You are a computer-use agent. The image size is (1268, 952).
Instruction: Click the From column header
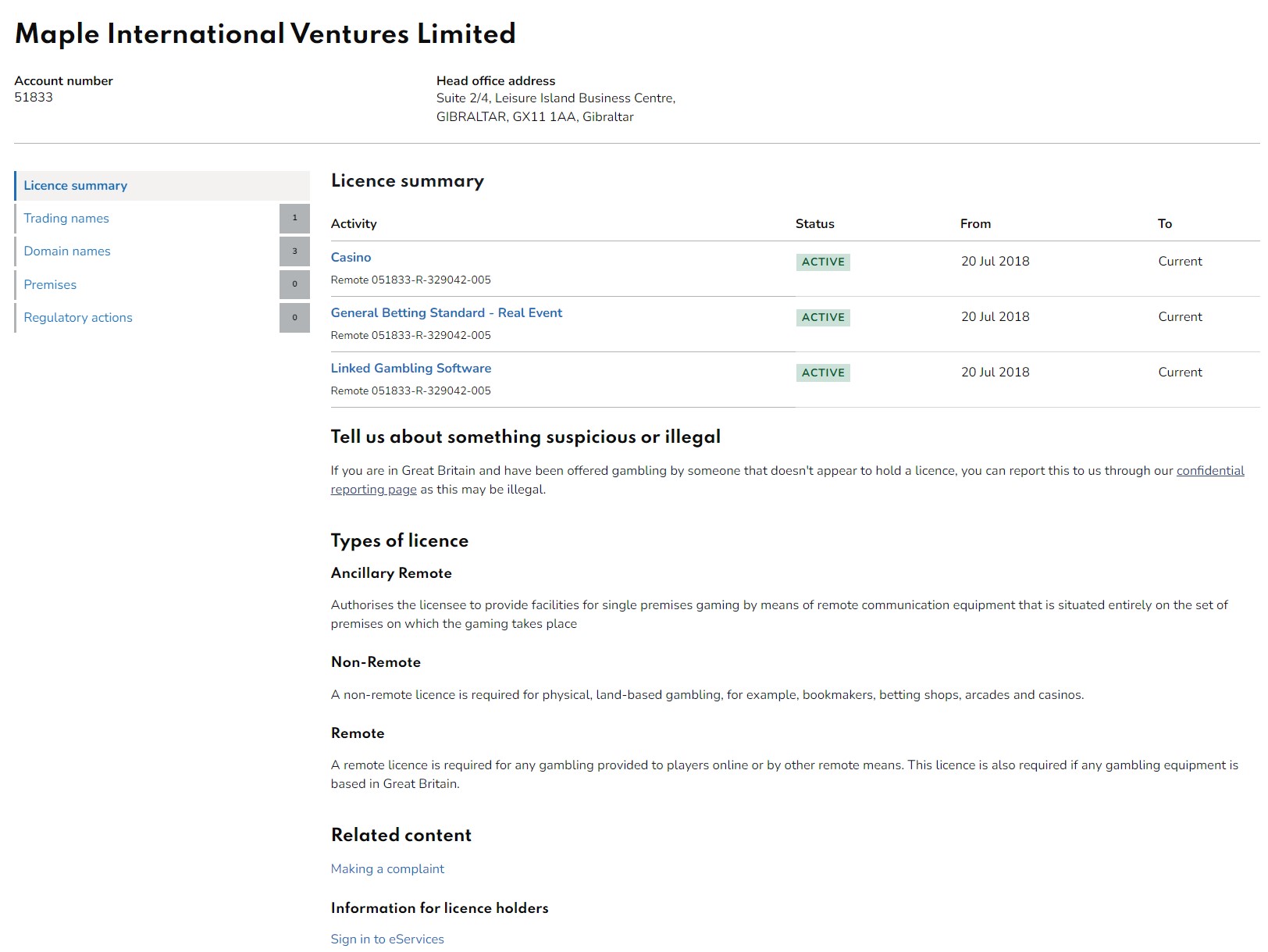(975, 224)
